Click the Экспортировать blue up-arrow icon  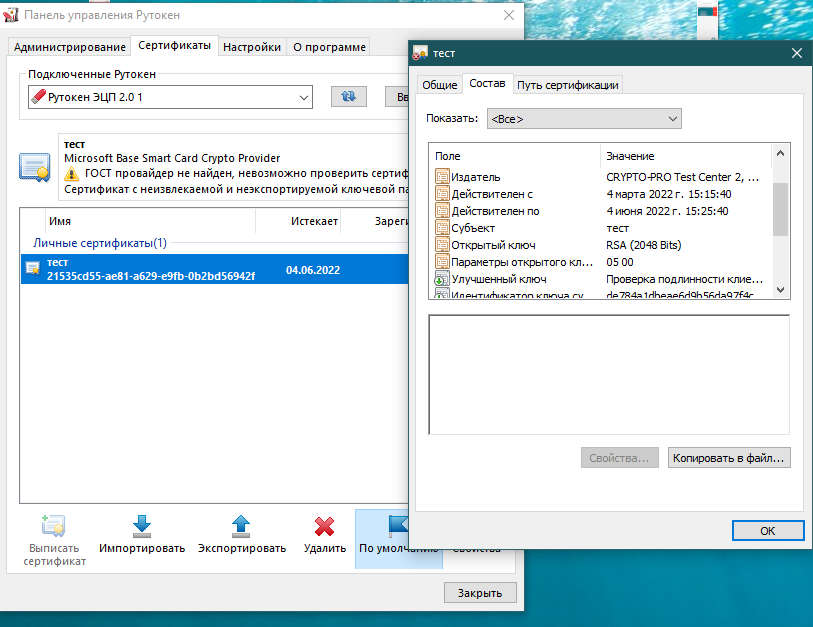[x=241, y=526]
